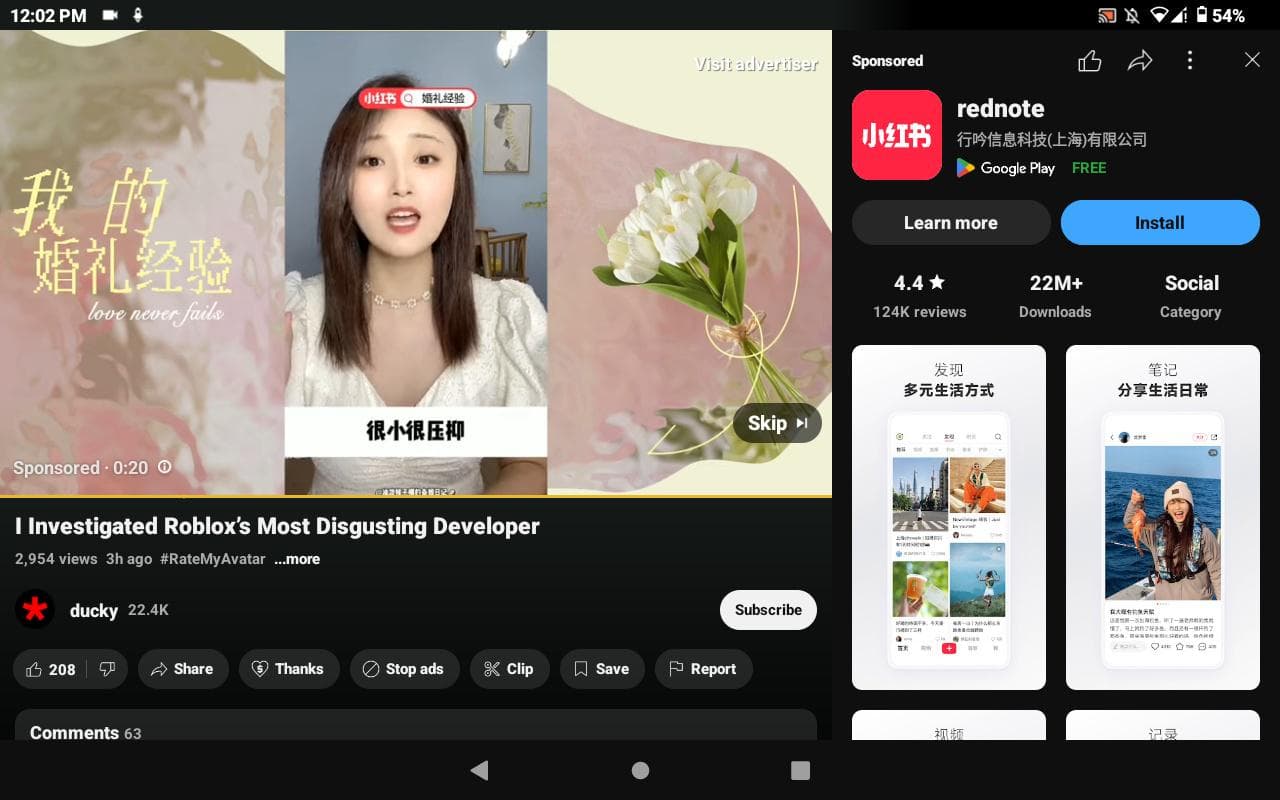Open the ad panel three-dot menu
Screen dimensions: 1280x800
coord(1189,61)
